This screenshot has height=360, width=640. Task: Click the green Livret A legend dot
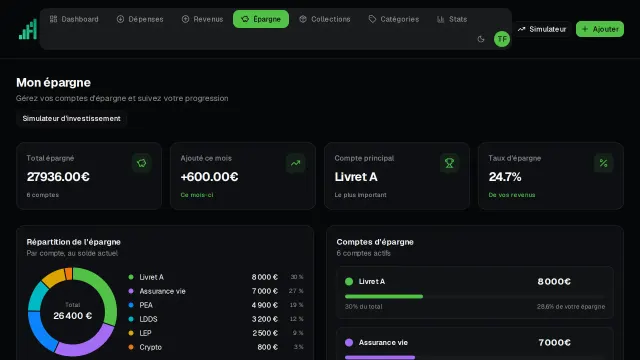131,277
